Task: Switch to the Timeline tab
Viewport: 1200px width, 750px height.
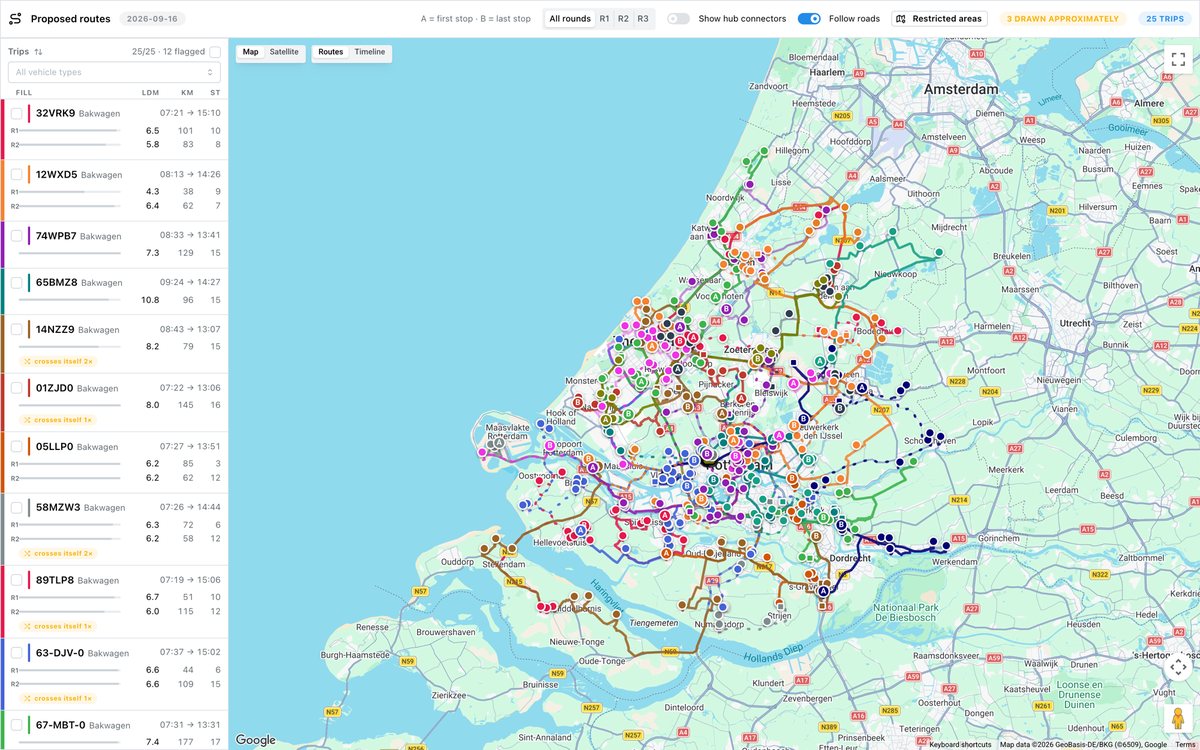Action: click(370, 52)
